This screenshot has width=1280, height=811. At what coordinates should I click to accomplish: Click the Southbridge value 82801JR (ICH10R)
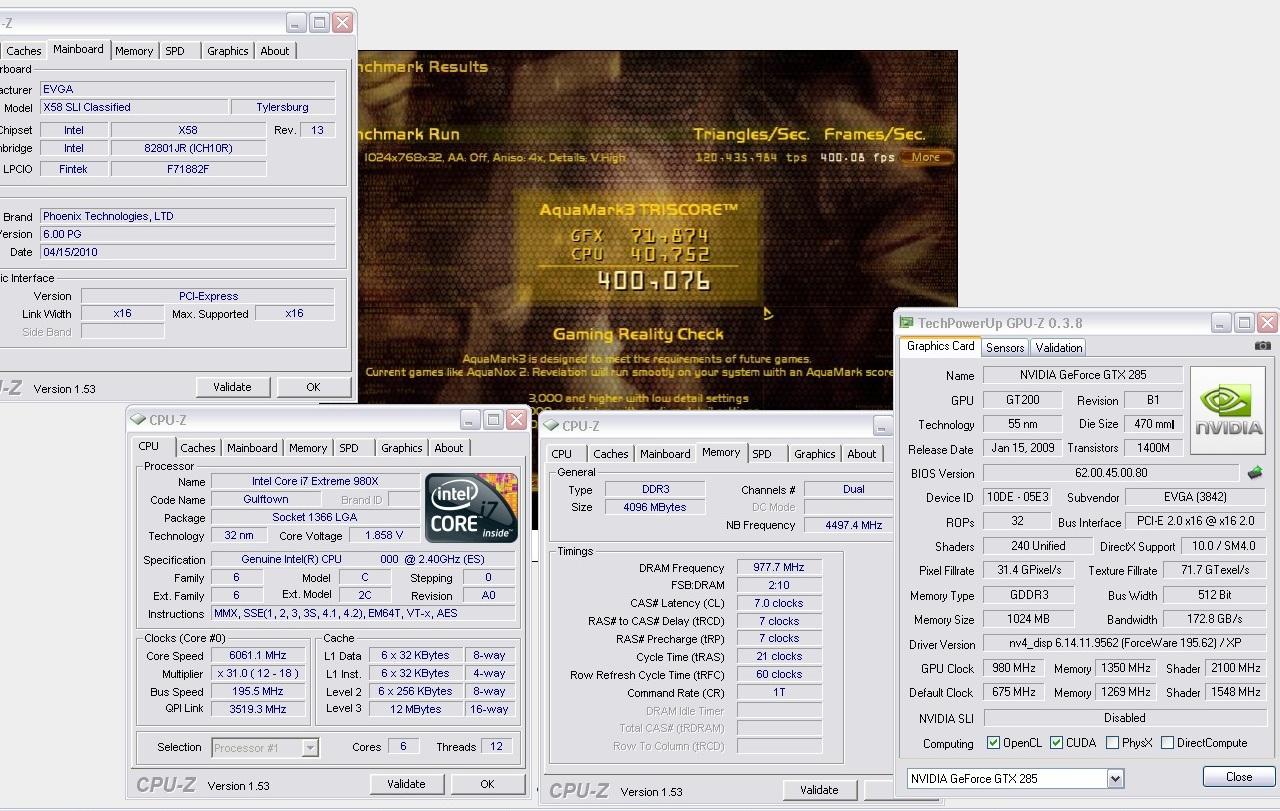coord(188,148)
